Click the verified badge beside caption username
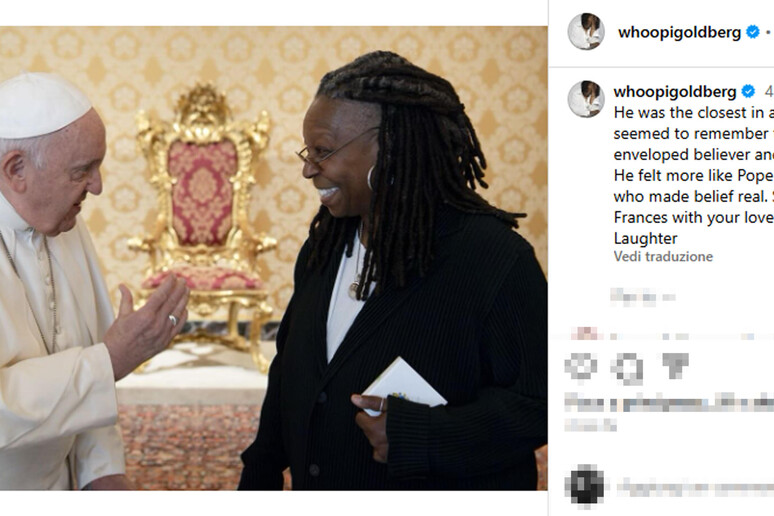This screenshot has height=516, width=774. pos(748,91)
